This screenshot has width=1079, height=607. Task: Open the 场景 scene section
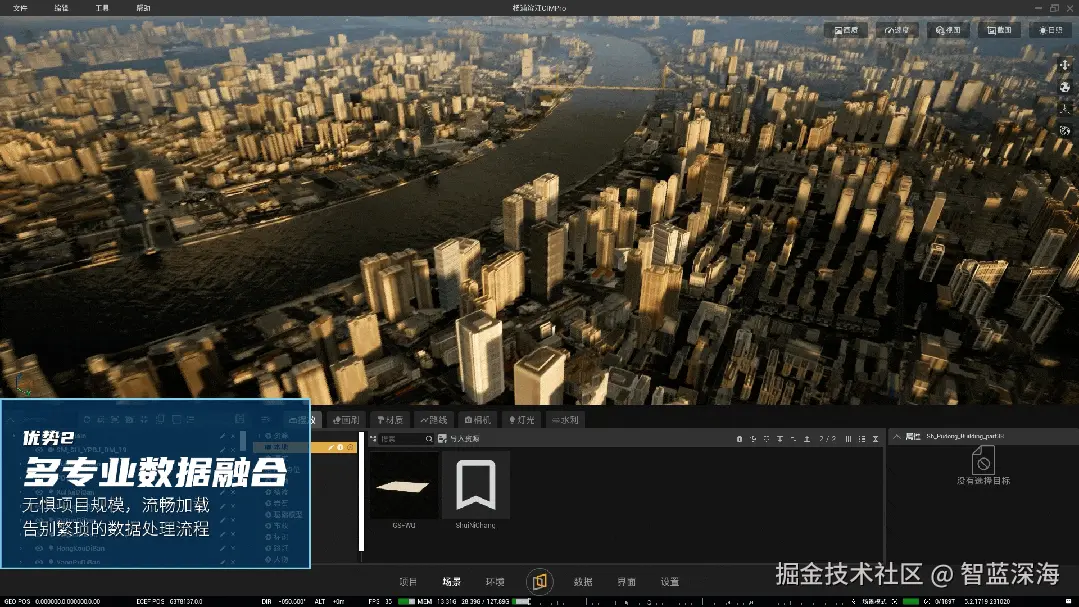(451, 582)
